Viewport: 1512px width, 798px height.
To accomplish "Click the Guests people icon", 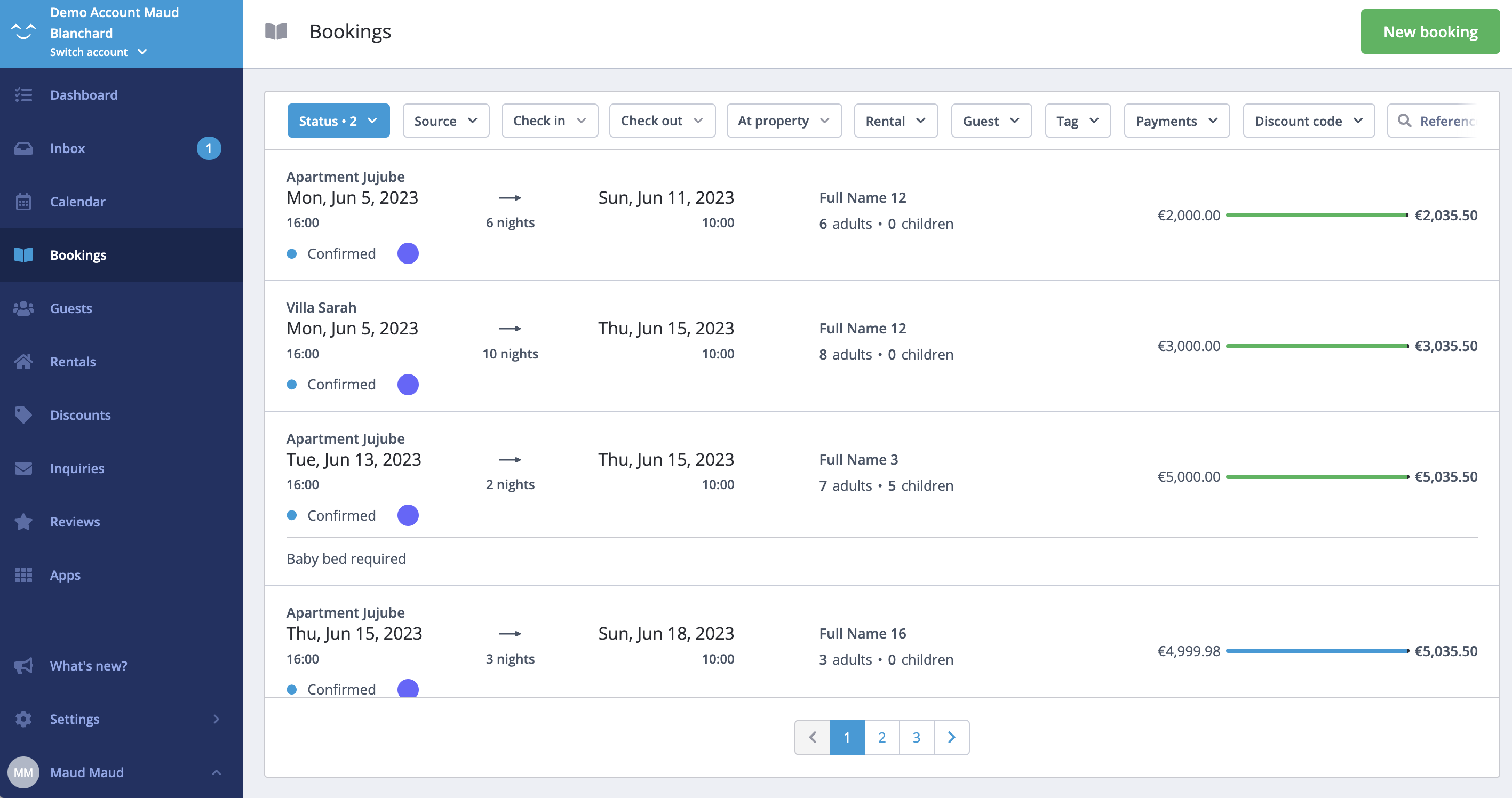I will click(23, 308).
